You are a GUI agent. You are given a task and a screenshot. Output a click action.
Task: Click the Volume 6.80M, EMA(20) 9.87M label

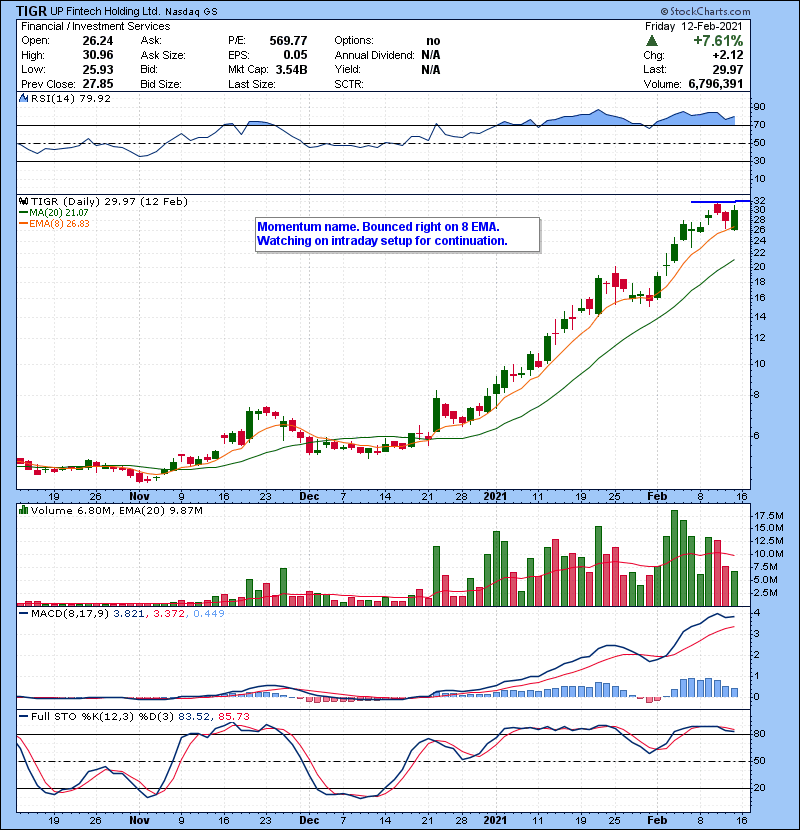(116, 511)
